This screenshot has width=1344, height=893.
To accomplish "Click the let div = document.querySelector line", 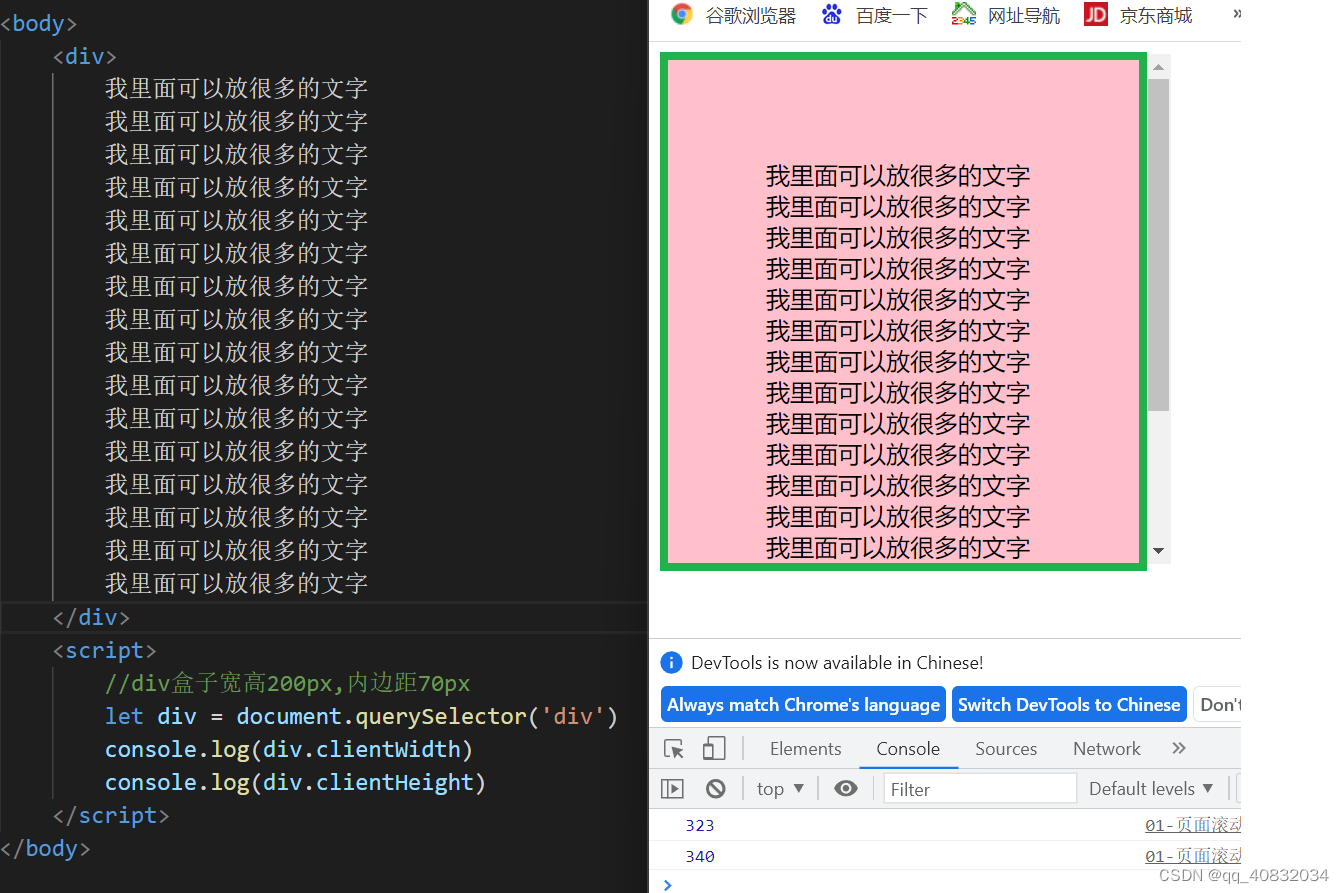I will point(362,716).
